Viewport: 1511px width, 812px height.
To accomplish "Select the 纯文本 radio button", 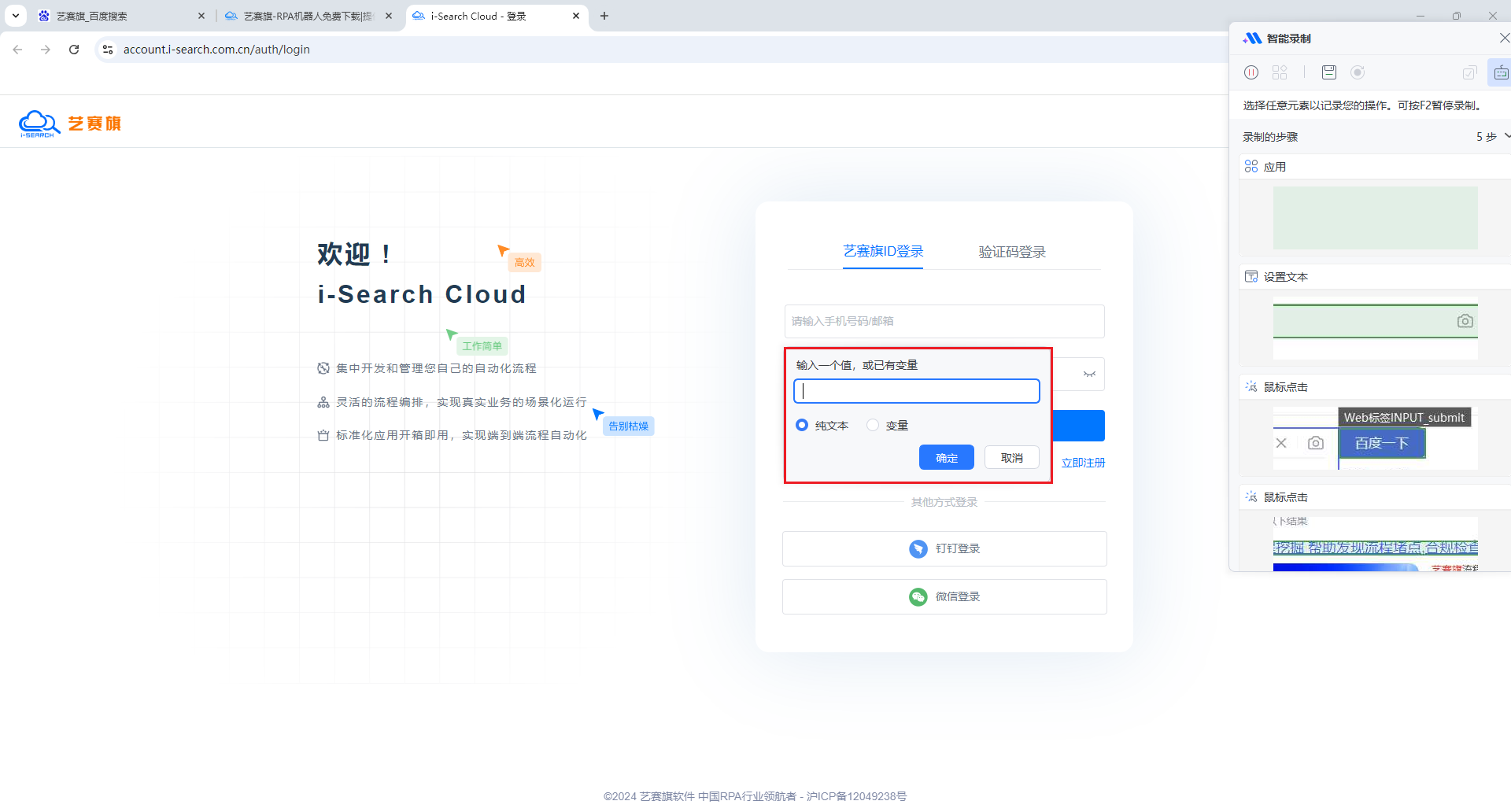I will coord(802,425).
